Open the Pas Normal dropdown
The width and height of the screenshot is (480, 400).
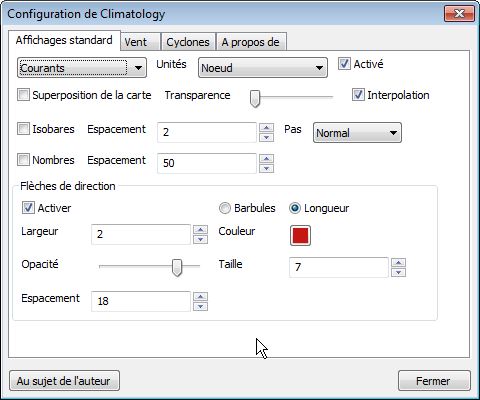coord(357,133)
